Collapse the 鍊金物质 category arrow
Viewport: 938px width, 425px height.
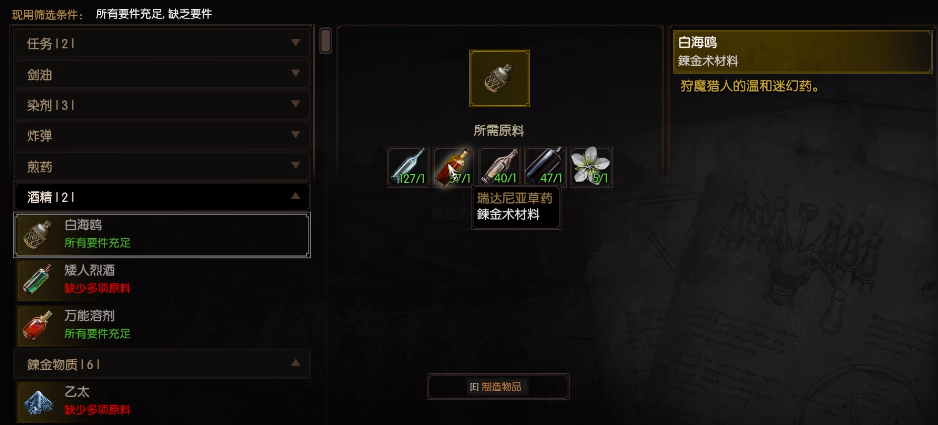point(295,363)
